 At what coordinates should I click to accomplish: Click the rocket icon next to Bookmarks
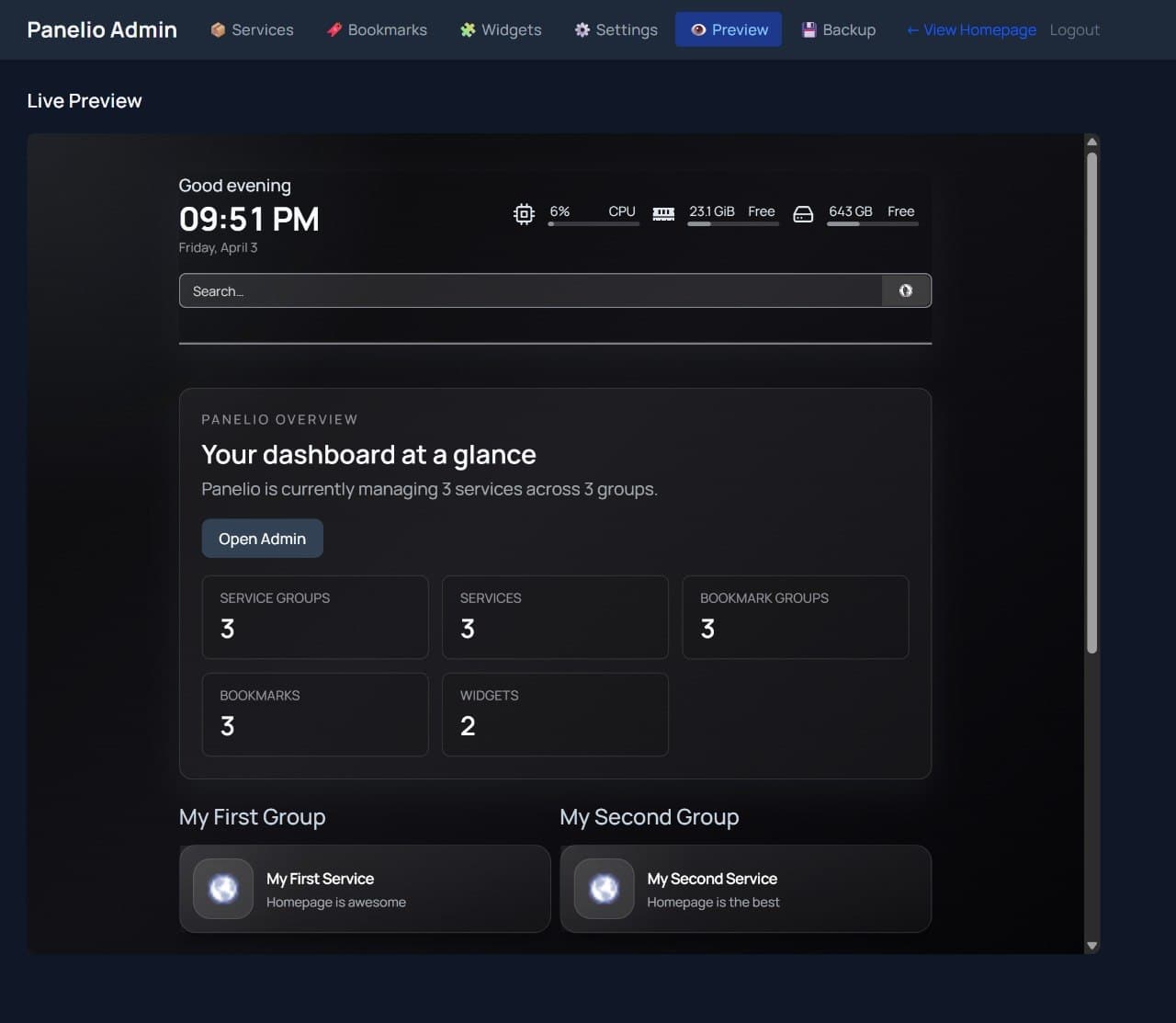(x=334, y=29)
